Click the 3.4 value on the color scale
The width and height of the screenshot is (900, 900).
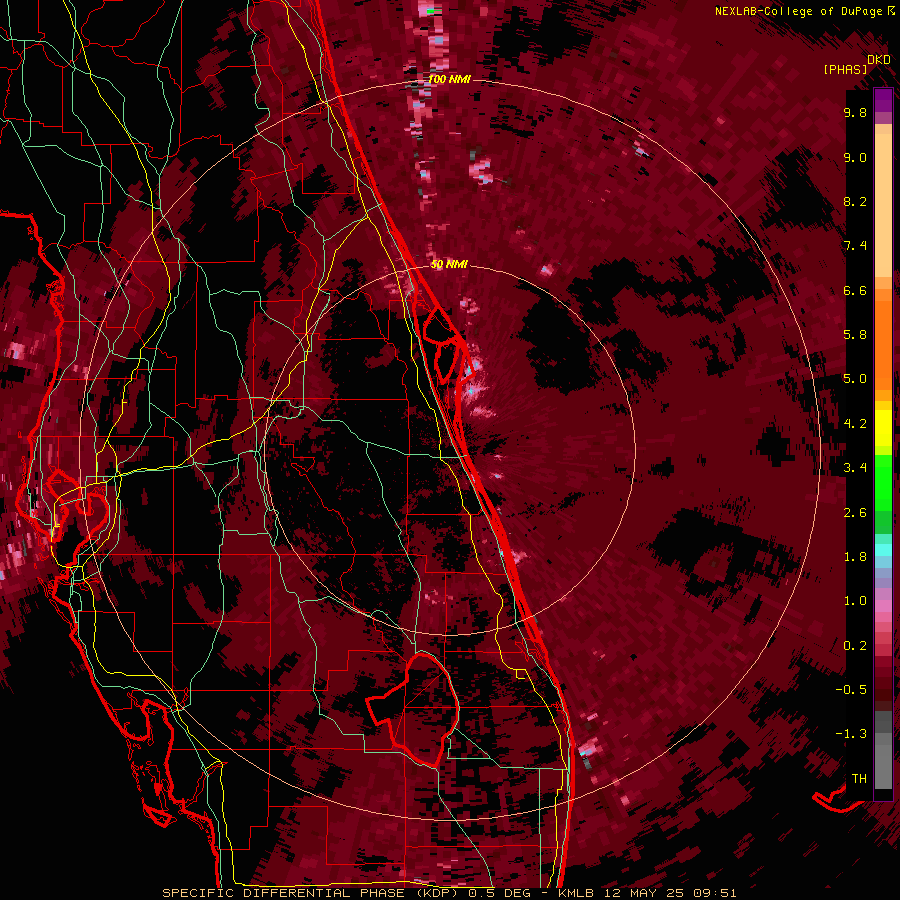click(x=855, y=468)
